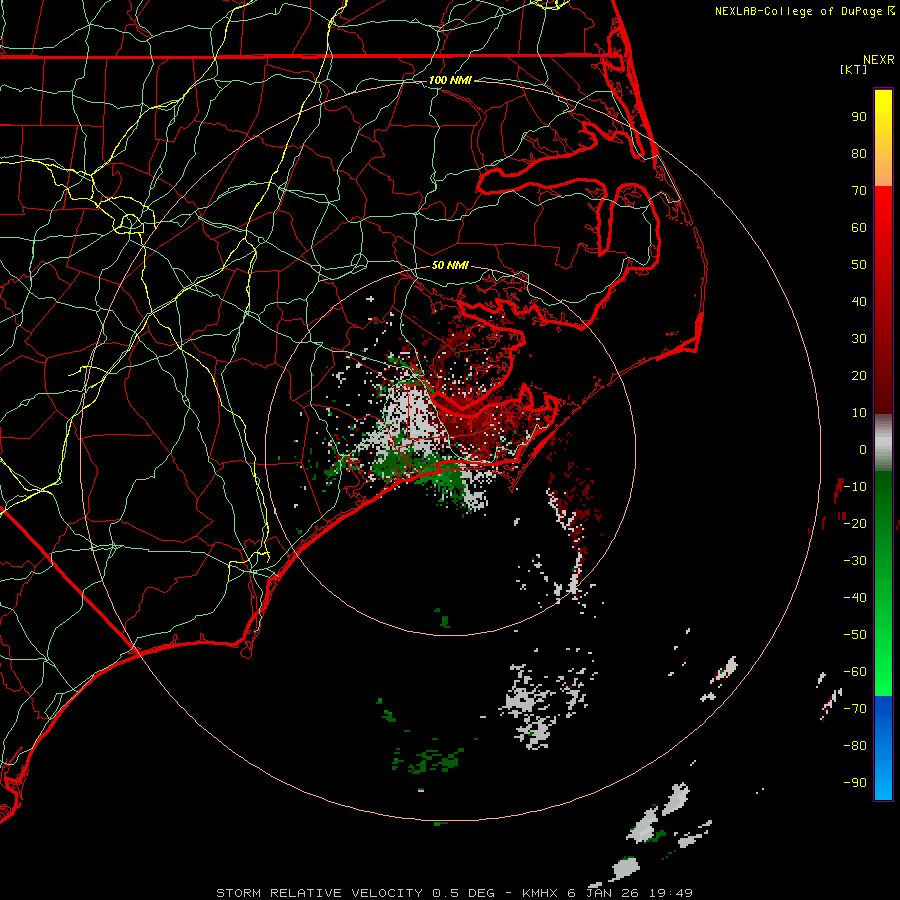Click the 90 value on the velocity scale
The height and width of the screenshot is (900, 900).
tap(859, 117)
